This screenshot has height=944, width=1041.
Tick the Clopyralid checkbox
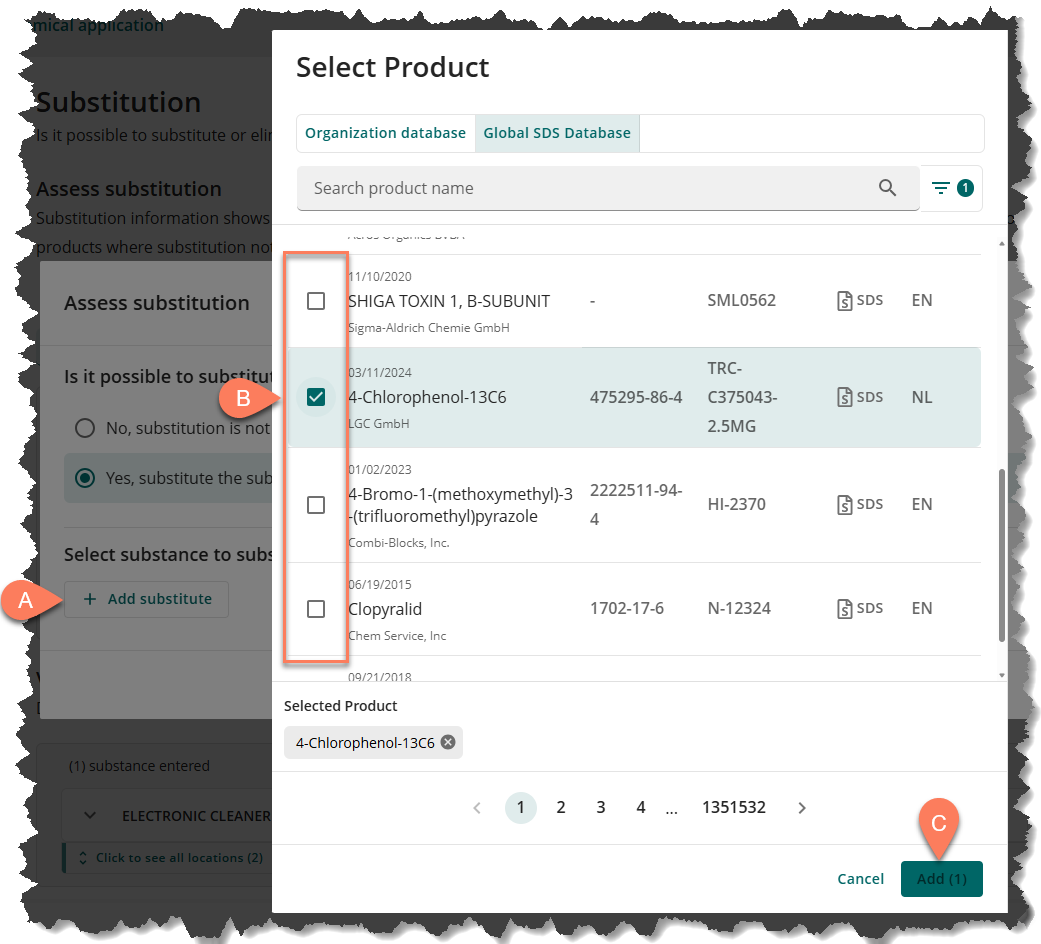(x=316, y=608)
